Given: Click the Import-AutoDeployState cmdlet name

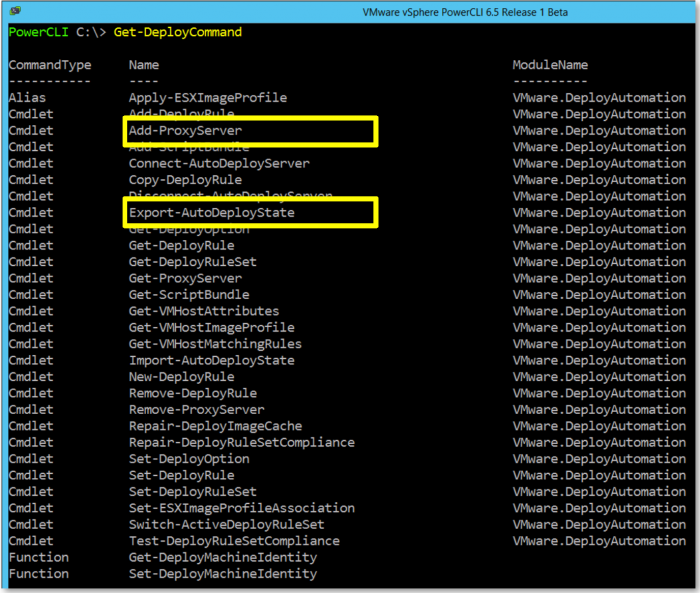Looking at the screenshot, I should 212,361.
